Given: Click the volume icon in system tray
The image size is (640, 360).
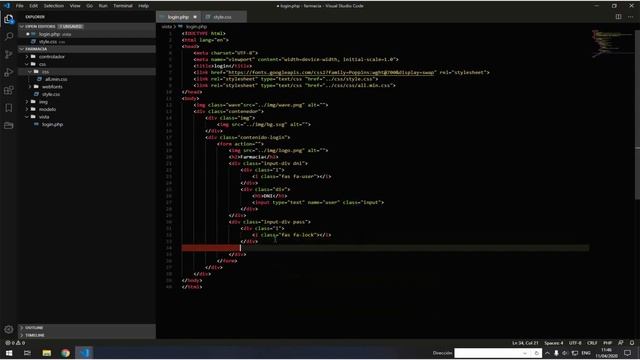Looking at the screenshot, I should pos(565,353).
